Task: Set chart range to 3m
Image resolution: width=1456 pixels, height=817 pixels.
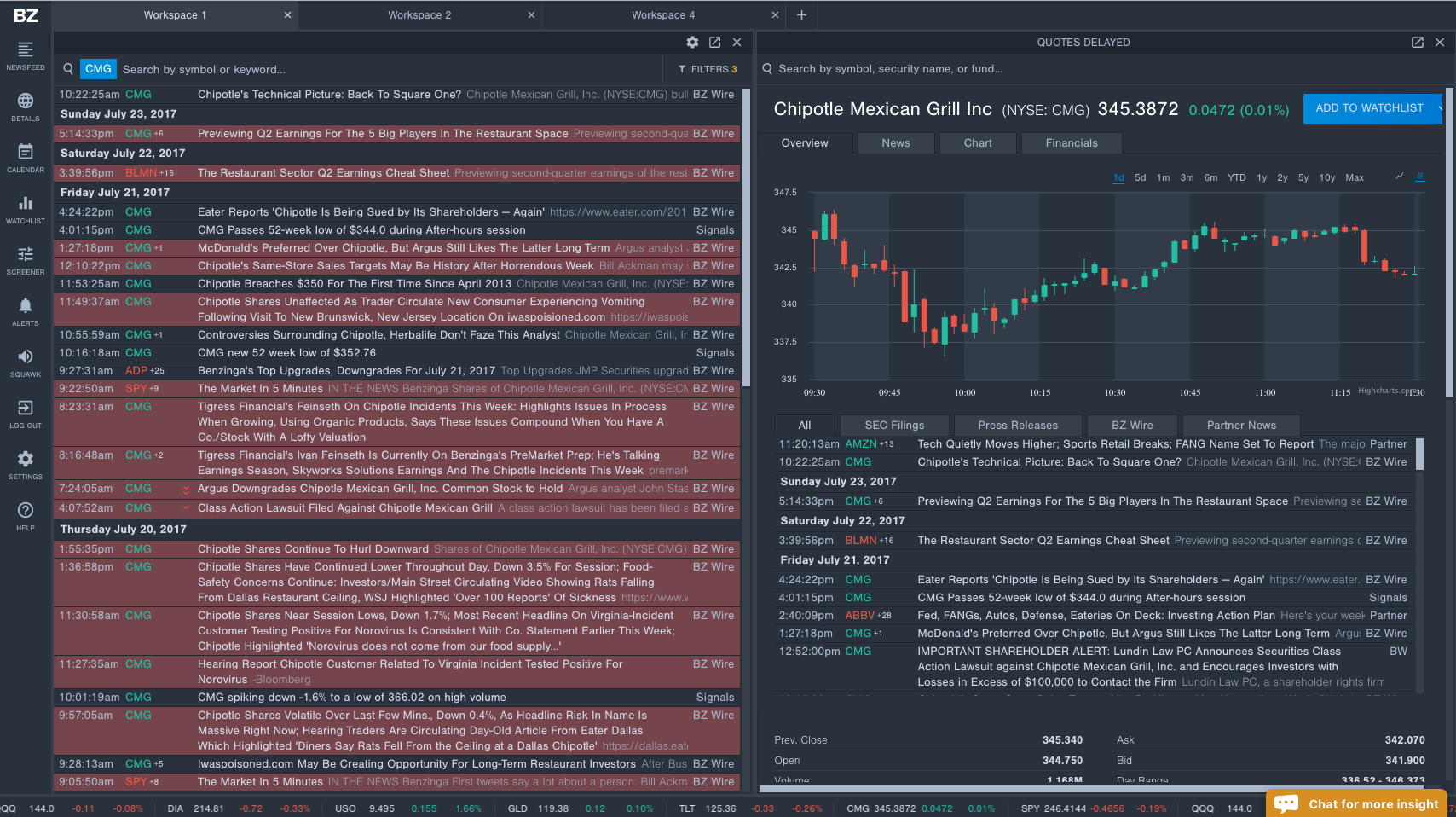Action: click(x=1187, y=178)
